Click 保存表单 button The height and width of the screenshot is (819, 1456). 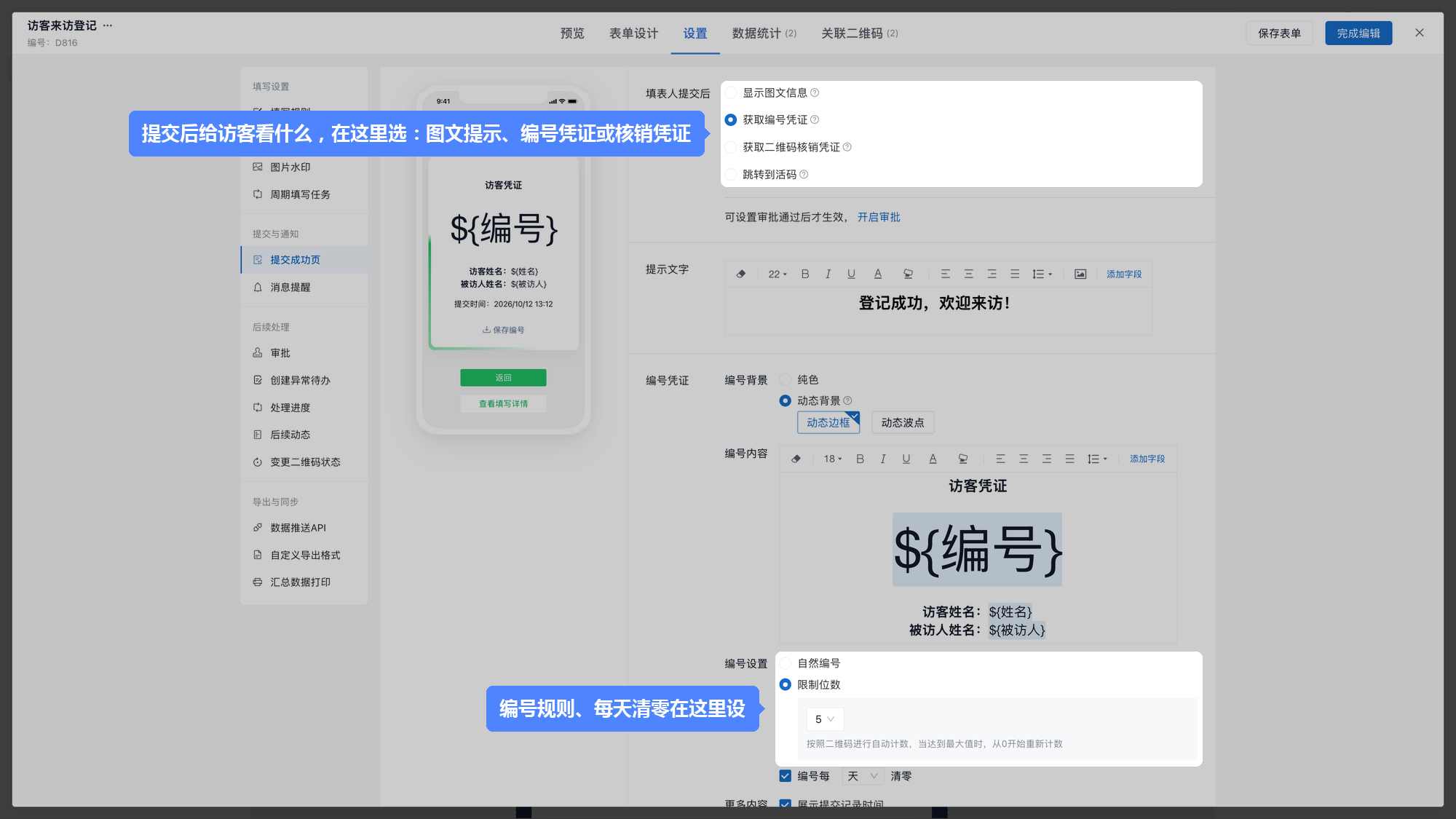pos(1279,33)
